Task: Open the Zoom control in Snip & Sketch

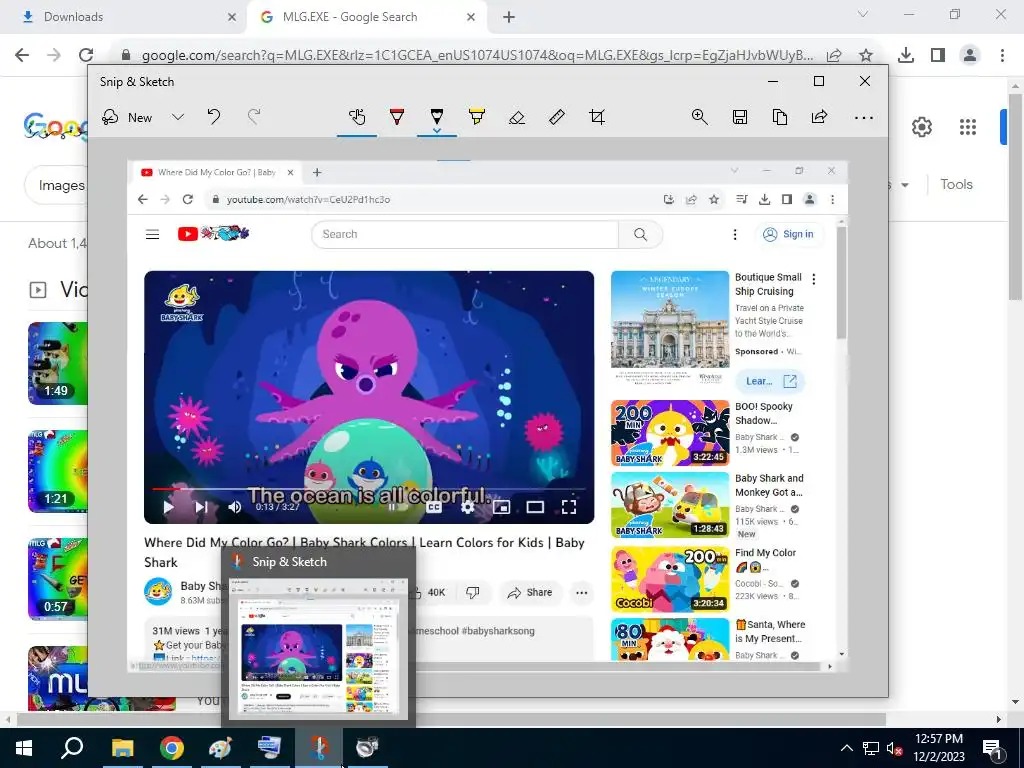Action: point(699,118)
